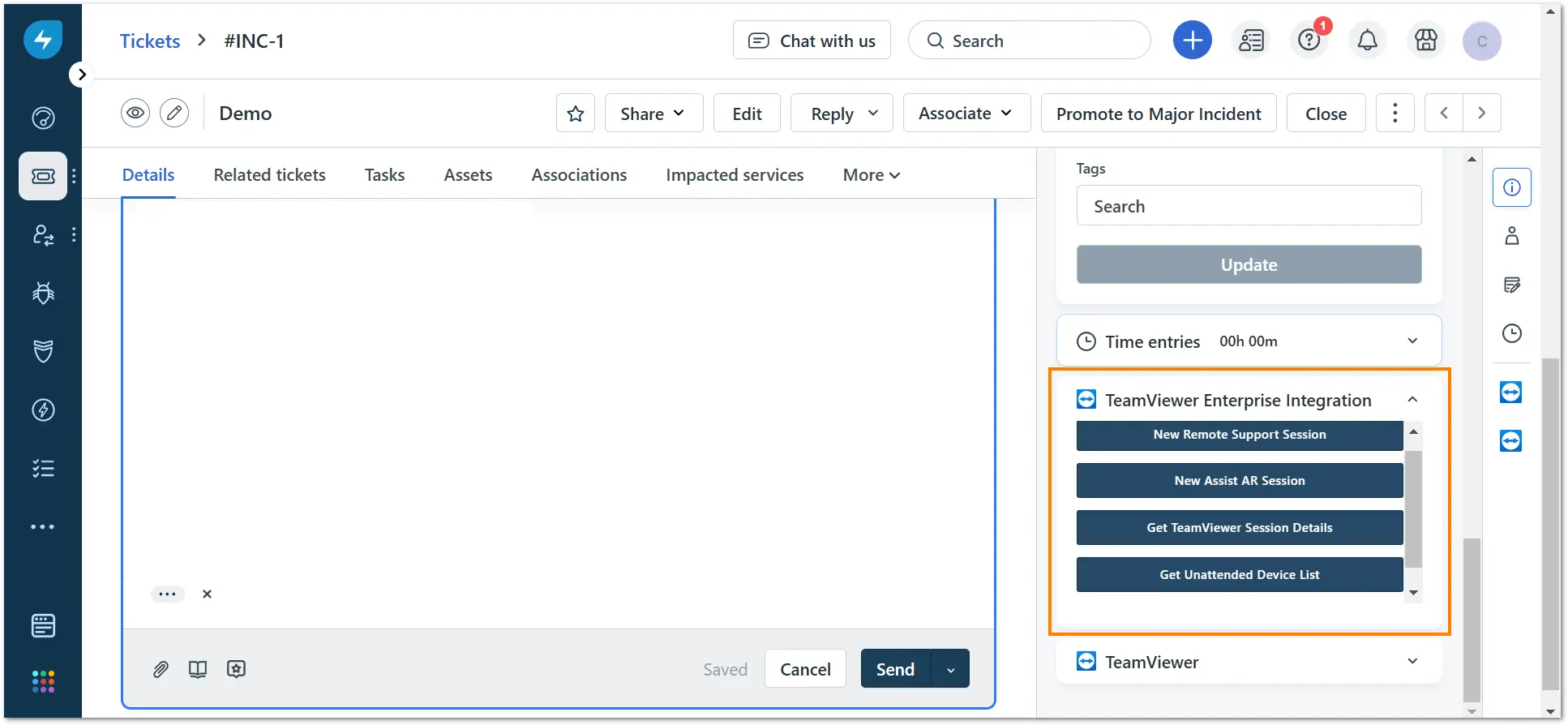Open the Dashboard gauge icon in sidebar

[43, 118]
